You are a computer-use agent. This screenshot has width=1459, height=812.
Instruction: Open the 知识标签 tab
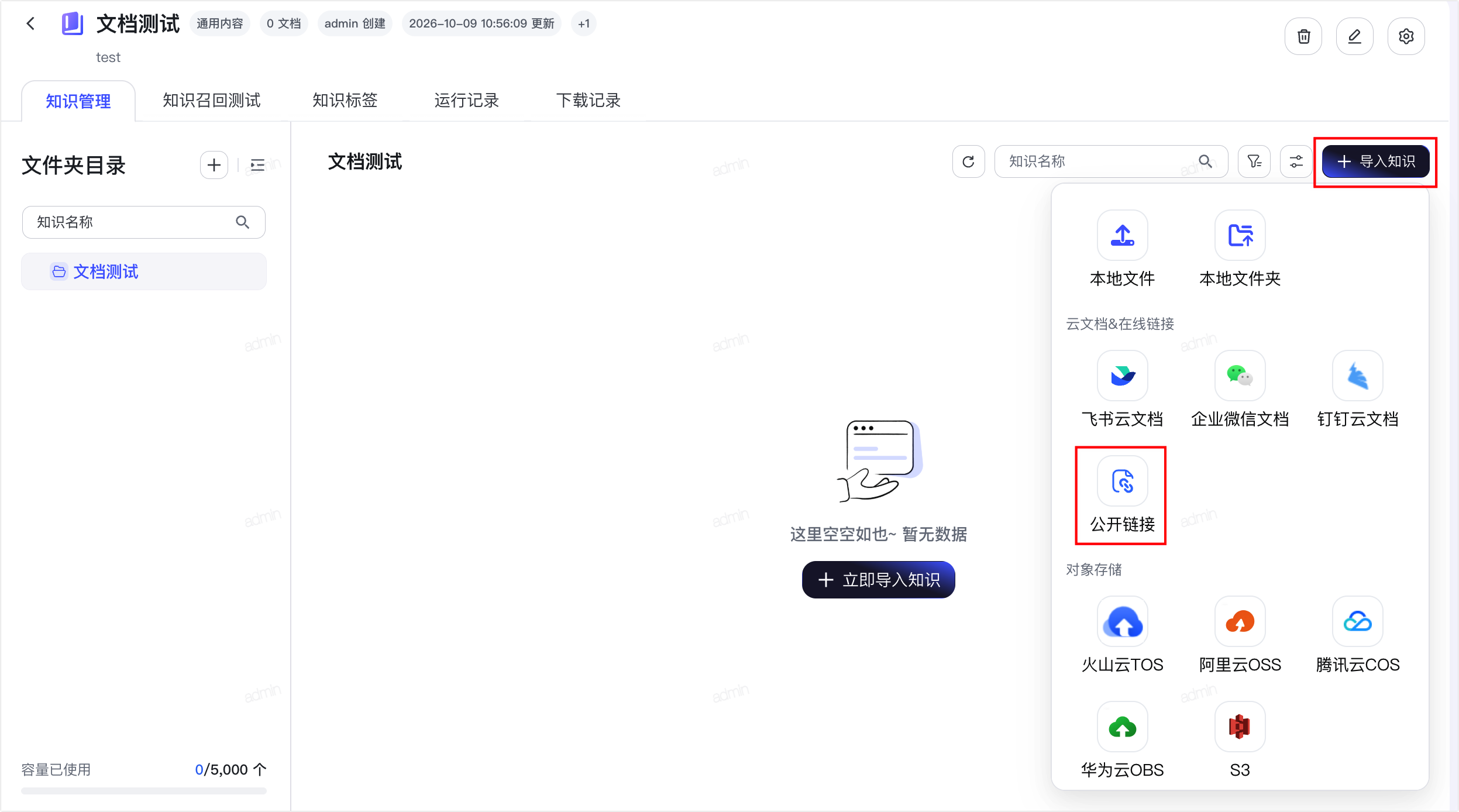[345, 101]
